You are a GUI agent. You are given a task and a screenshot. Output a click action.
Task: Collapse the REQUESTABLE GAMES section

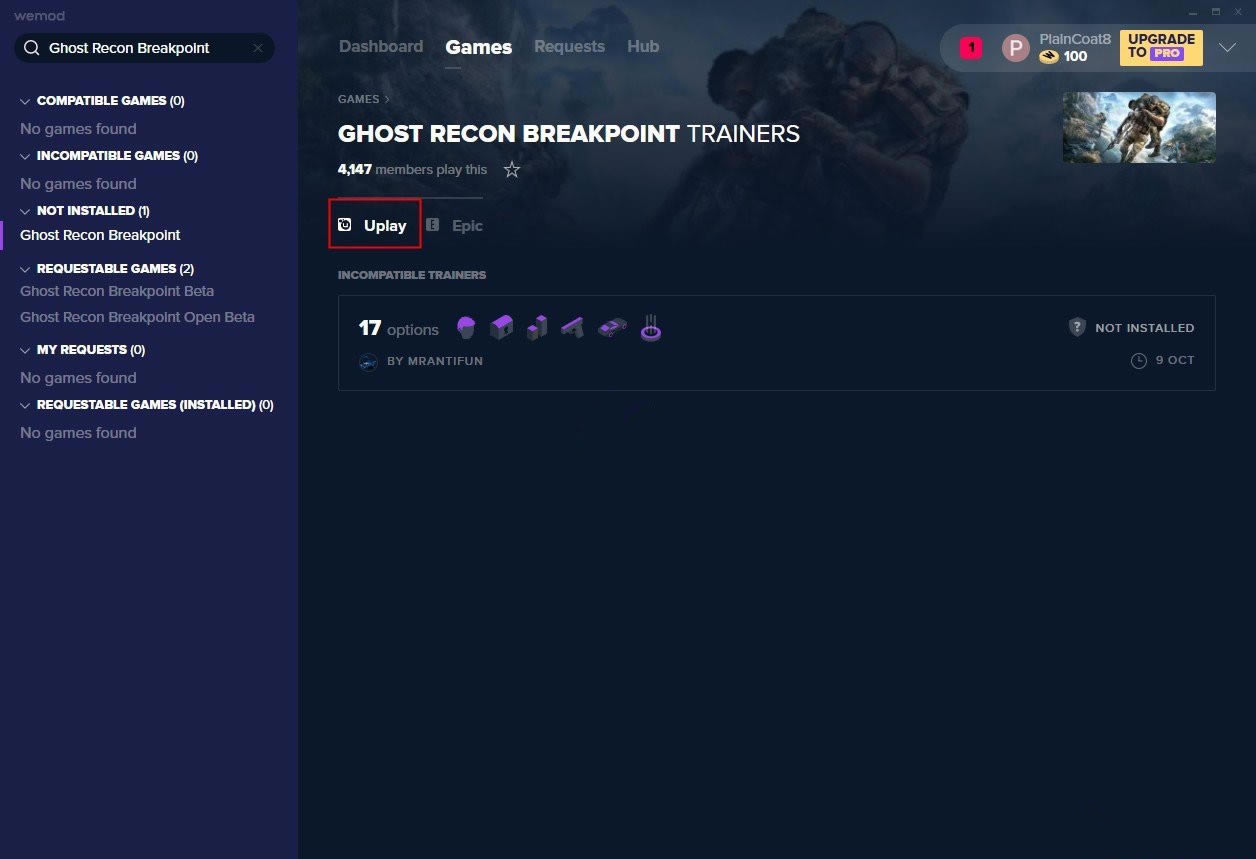[x=24, y=268]
